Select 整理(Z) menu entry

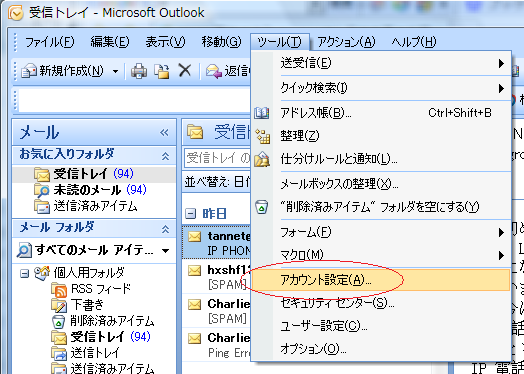point(381,136)
